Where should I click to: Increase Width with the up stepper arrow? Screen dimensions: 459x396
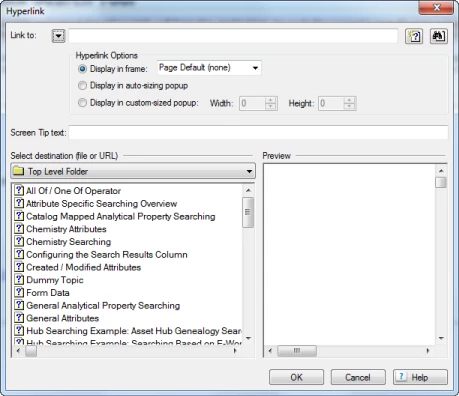[271, 100]
